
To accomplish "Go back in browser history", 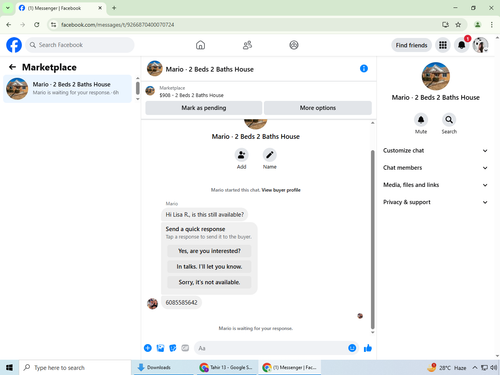I will [x=9, y=25].
